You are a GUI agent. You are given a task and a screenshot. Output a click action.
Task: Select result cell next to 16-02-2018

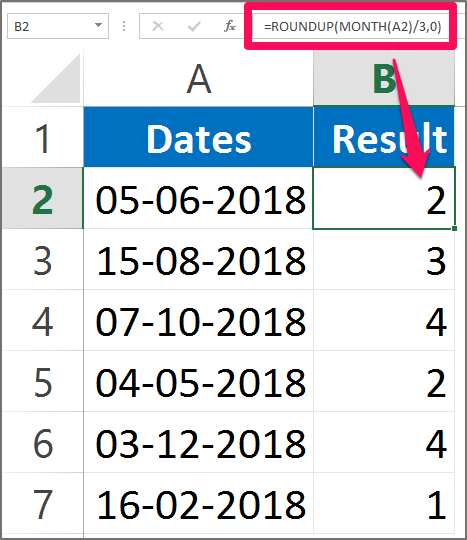[x=384, y=503]
